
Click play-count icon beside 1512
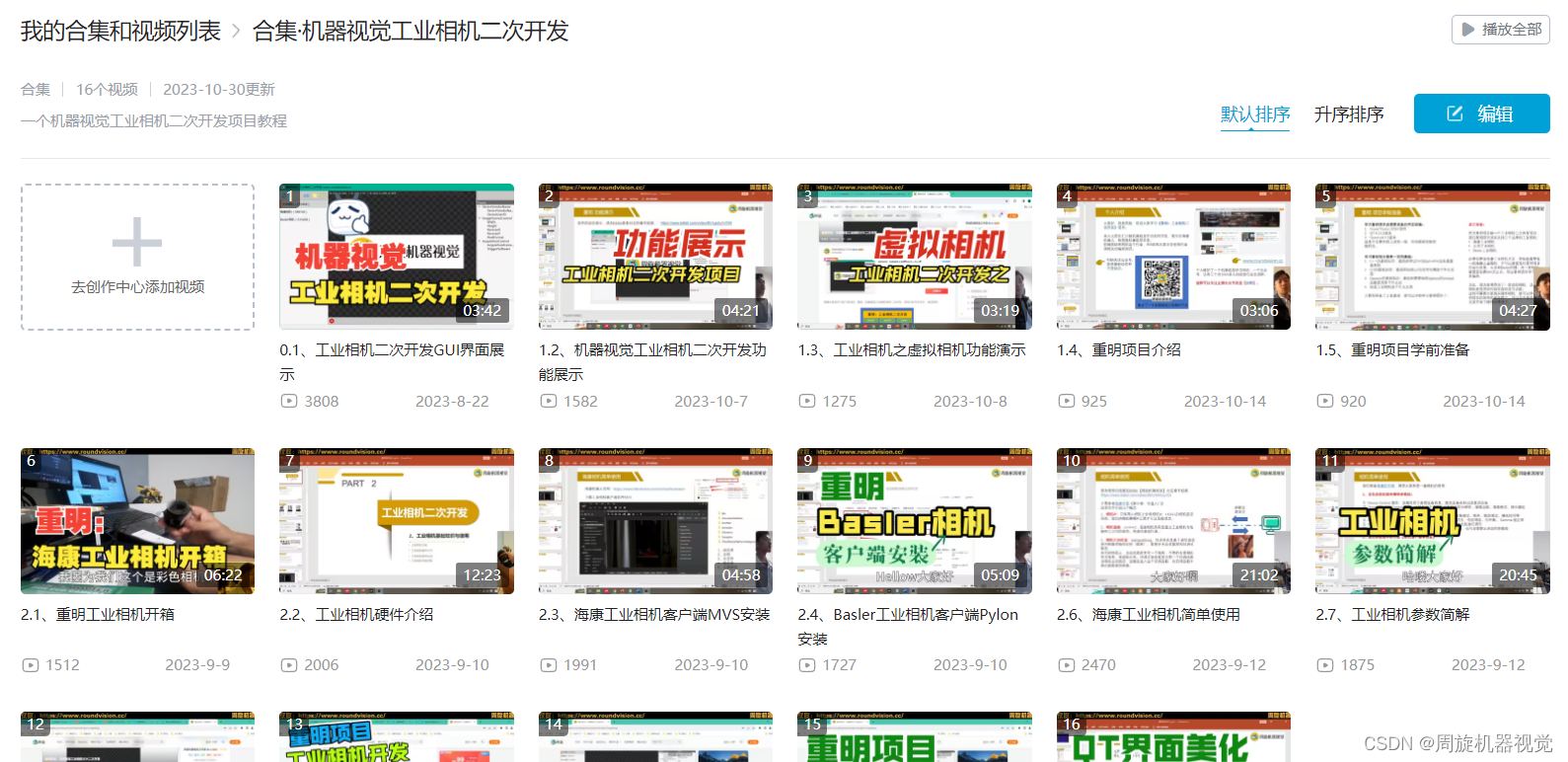[31, 665]
